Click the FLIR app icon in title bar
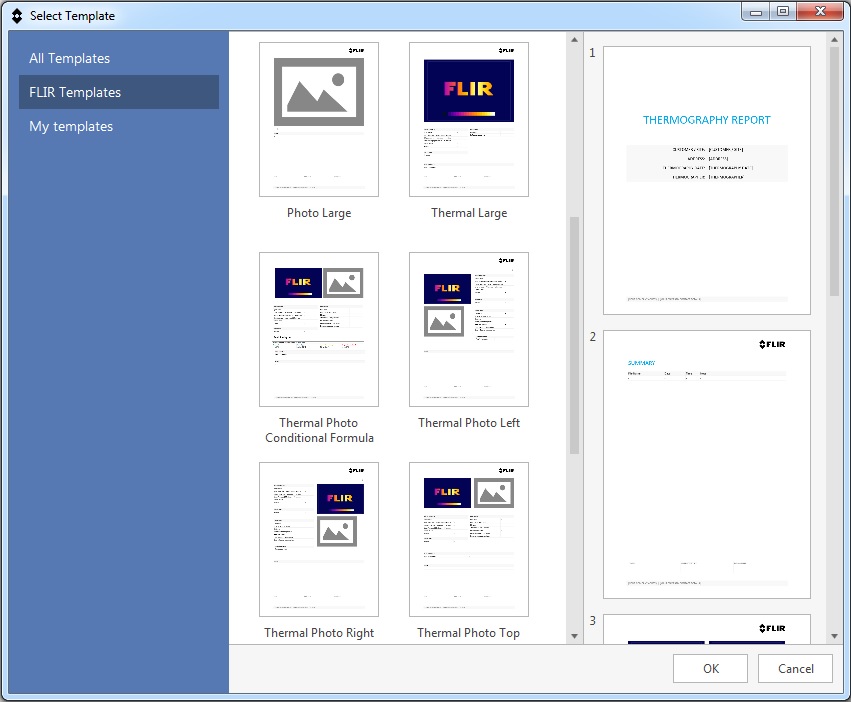The image size is (851, 702). (x=16, y=16)
